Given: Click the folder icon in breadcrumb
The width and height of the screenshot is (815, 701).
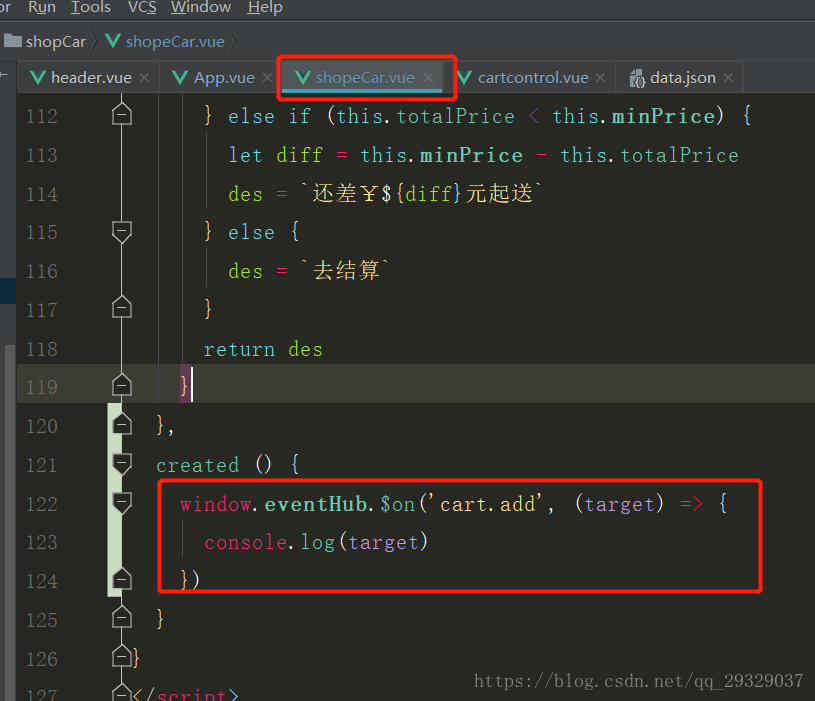Looking at the screenshot, I should [x=12, y=41].
